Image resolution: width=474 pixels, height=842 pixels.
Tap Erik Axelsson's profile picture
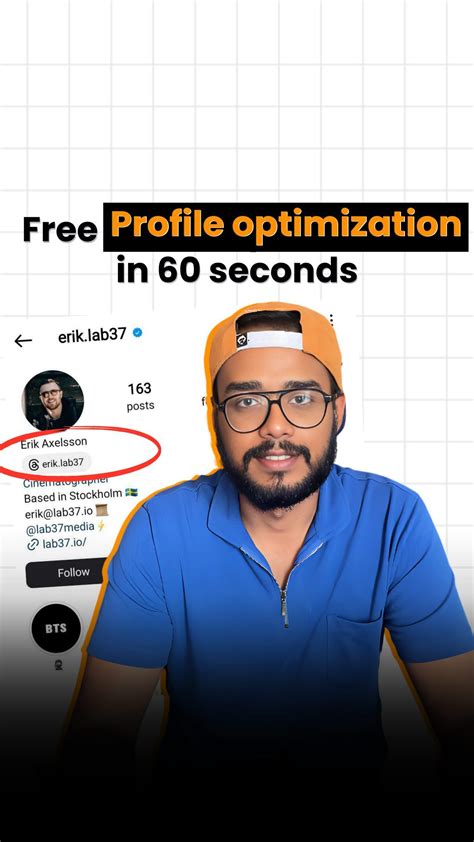[x=52, y=400]
